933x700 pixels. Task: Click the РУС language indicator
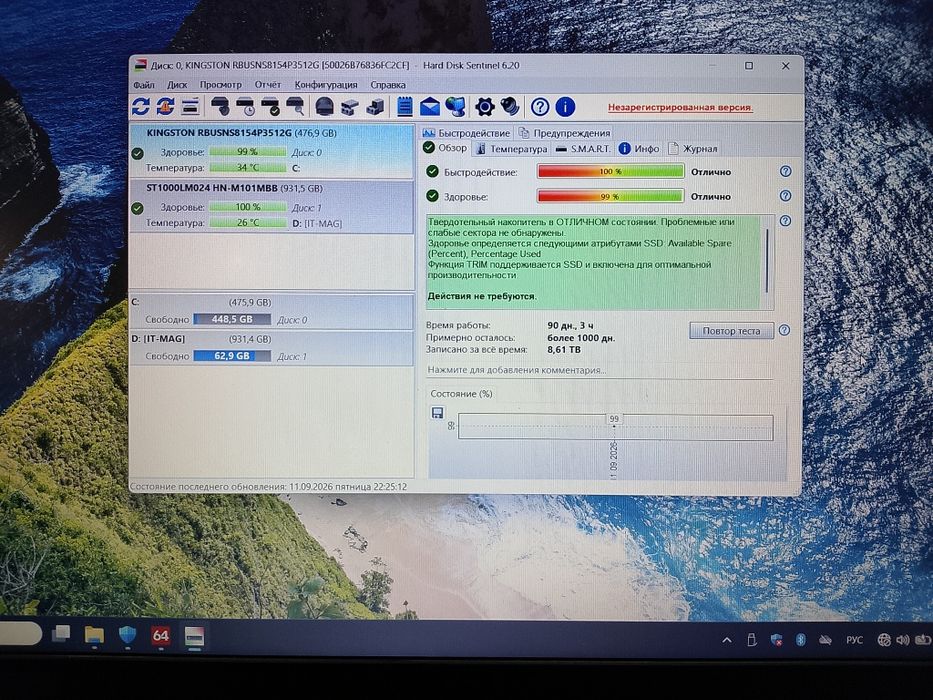pyautogui.click(x=854, y=640)
